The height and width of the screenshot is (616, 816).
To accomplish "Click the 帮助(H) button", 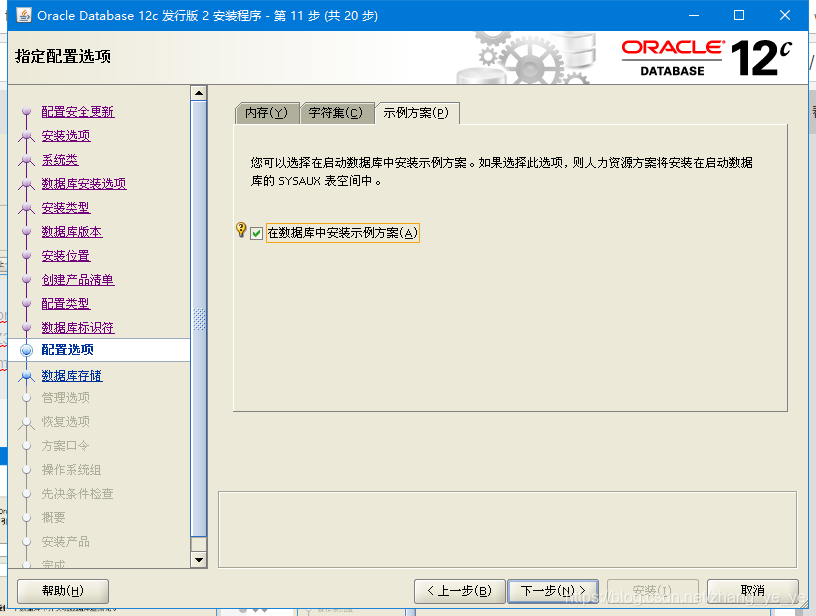I will [x=63, y=591].
